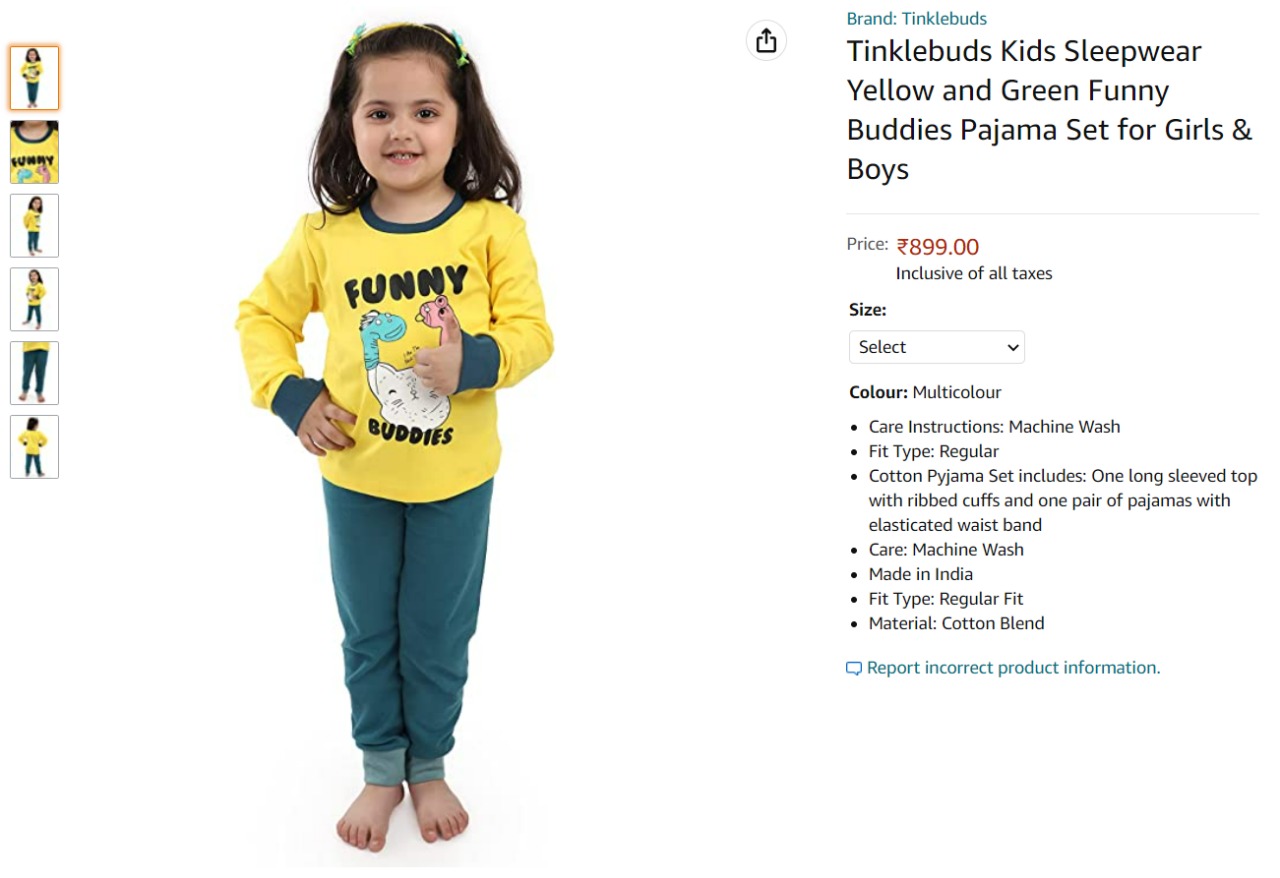1280x878 pixels.
Task: Click the Colour: Multicolour label
Action: 925,392
